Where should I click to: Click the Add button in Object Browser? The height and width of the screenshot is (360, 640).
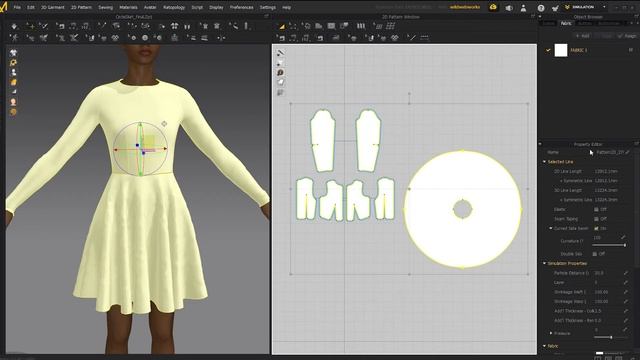(582, 36)
